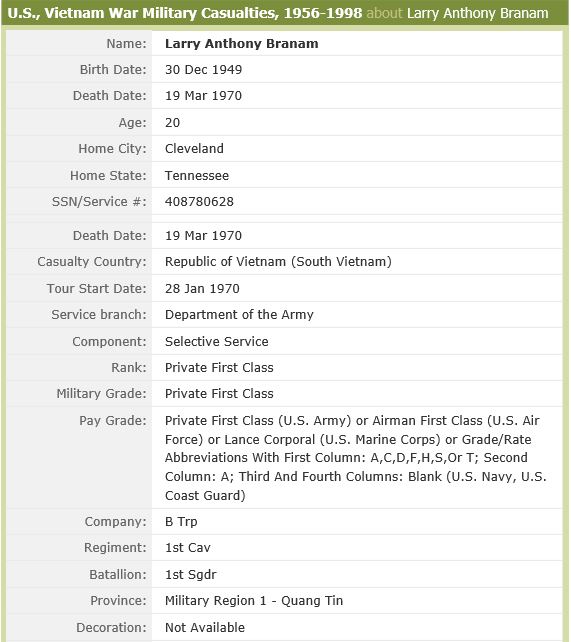Click Department of the Army value
571x642 pixels.
[x=239, y=315]
